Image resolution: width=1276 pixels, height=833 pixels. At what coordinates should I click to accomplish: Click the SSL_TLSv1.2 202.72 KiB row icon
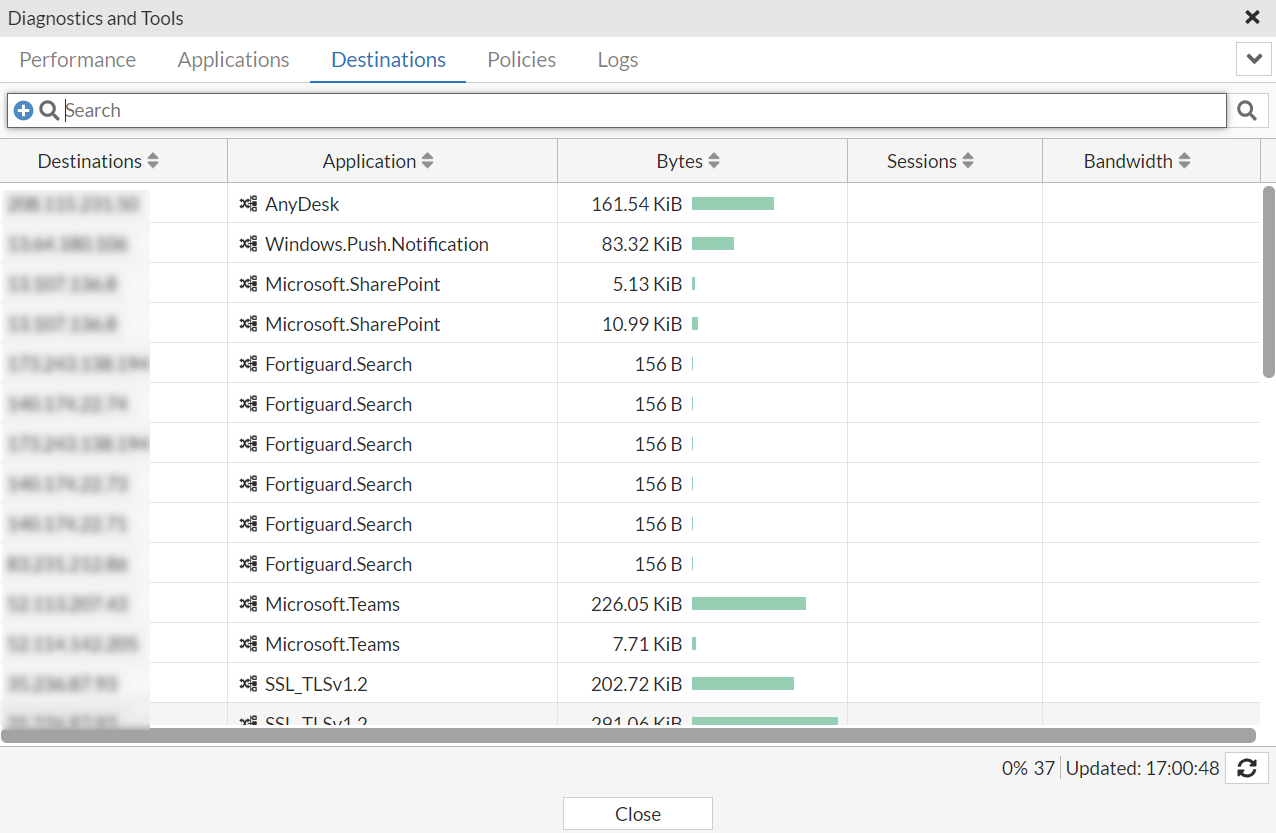point(249,684)
